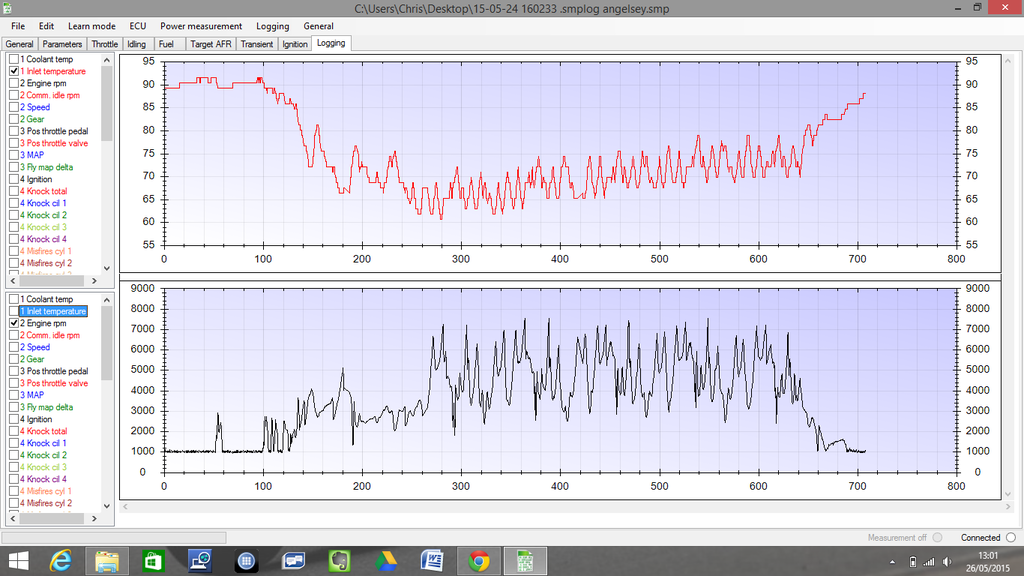
Task: Switch to the Ignition tab
Action: point(295,44)
